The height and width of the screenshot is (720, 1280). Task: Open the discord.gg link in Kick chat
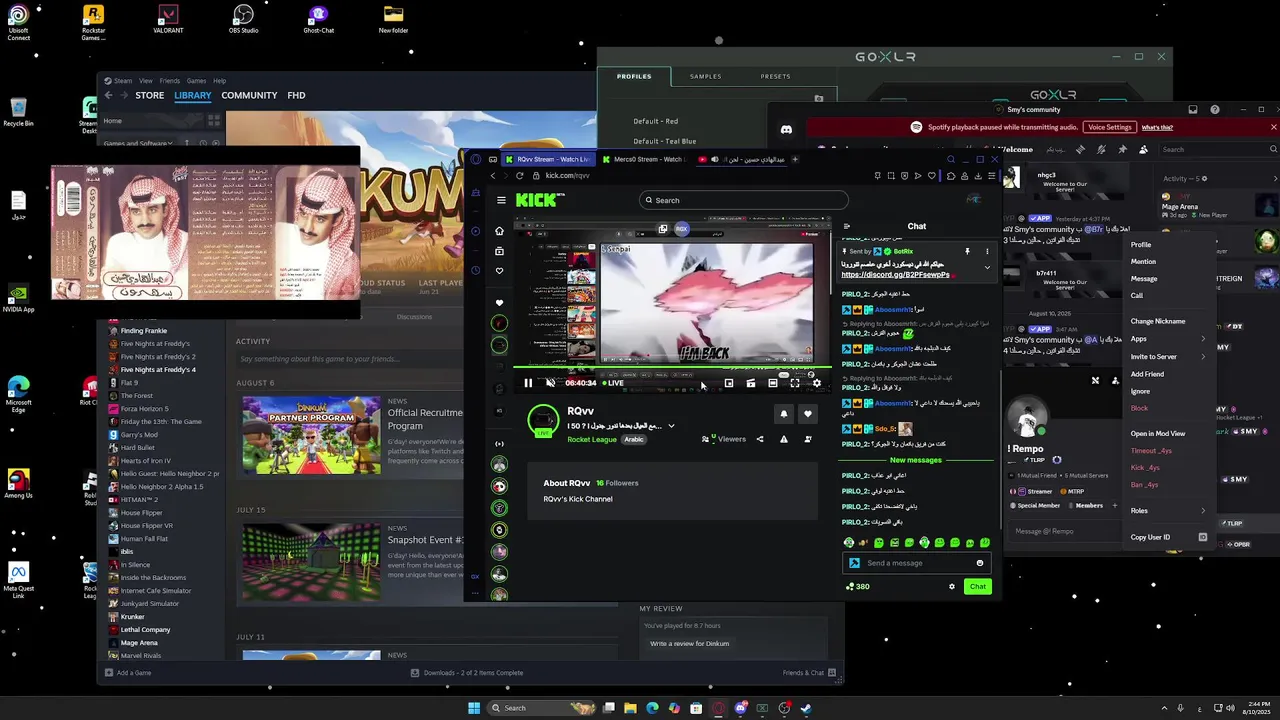coord(895,275)
